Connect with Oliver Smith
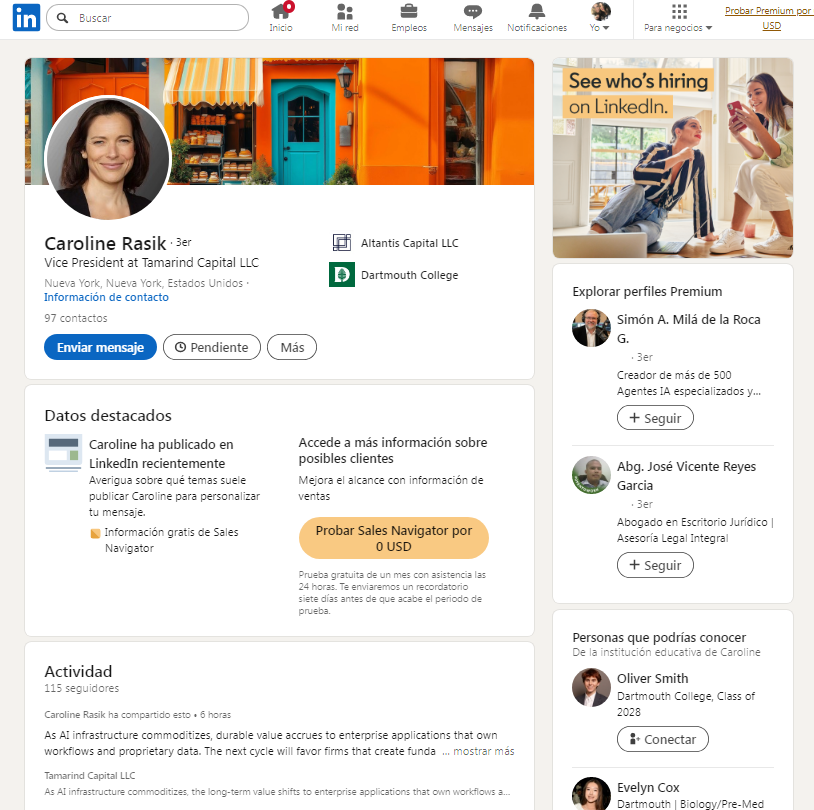The height and width of the screenshot is (810, 814). [662, 739]
